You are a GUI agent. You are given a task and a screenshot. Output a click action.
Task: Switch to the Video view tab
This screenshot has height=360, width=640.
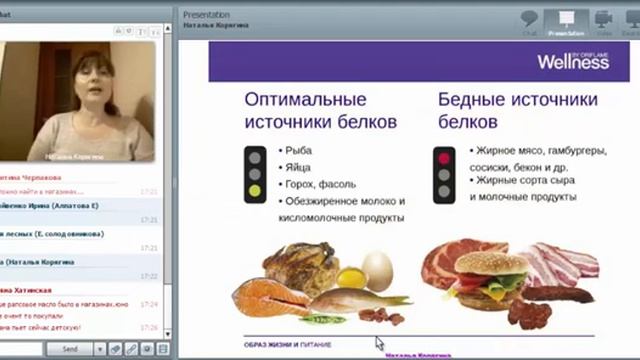point(604,23)
